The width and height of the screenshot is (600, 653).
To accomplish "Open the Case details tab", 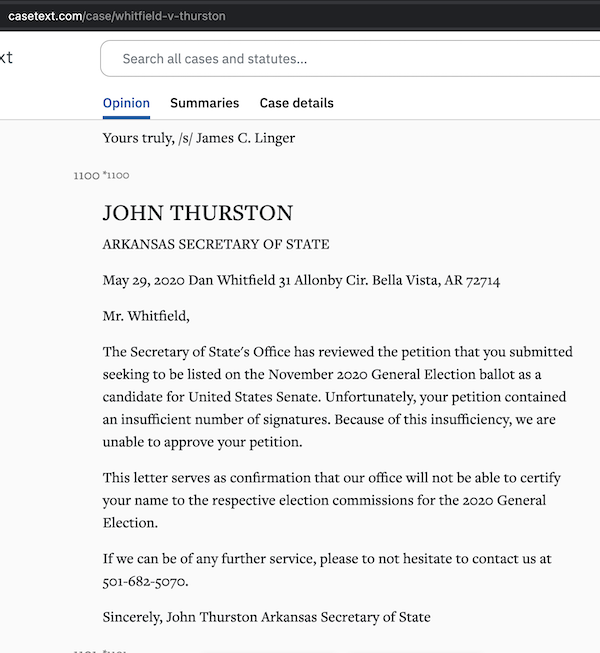I will click(296, 103).
